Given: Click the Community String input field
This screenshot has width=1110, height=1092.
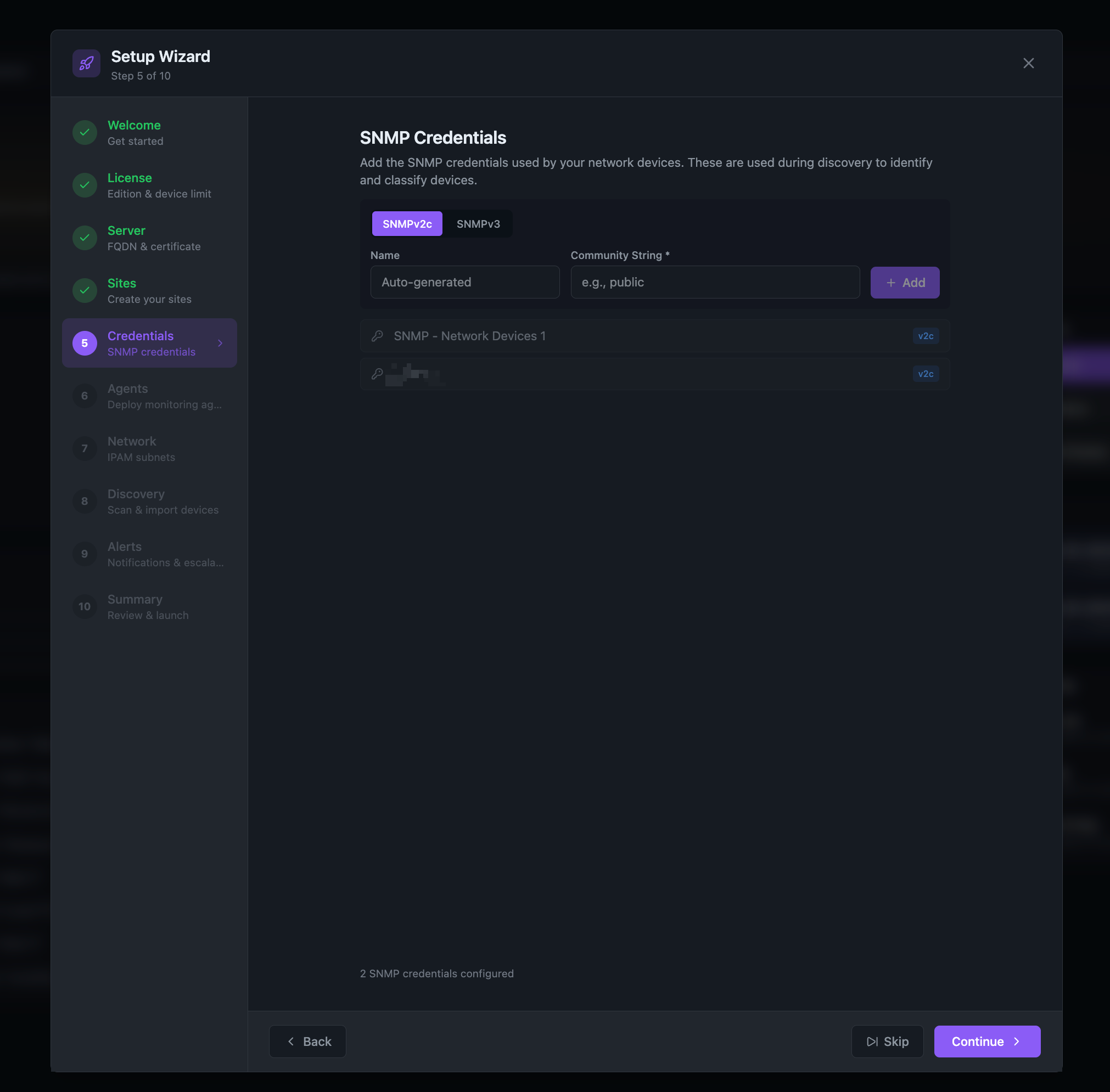Looking at the screenshot, I should 715,282.
